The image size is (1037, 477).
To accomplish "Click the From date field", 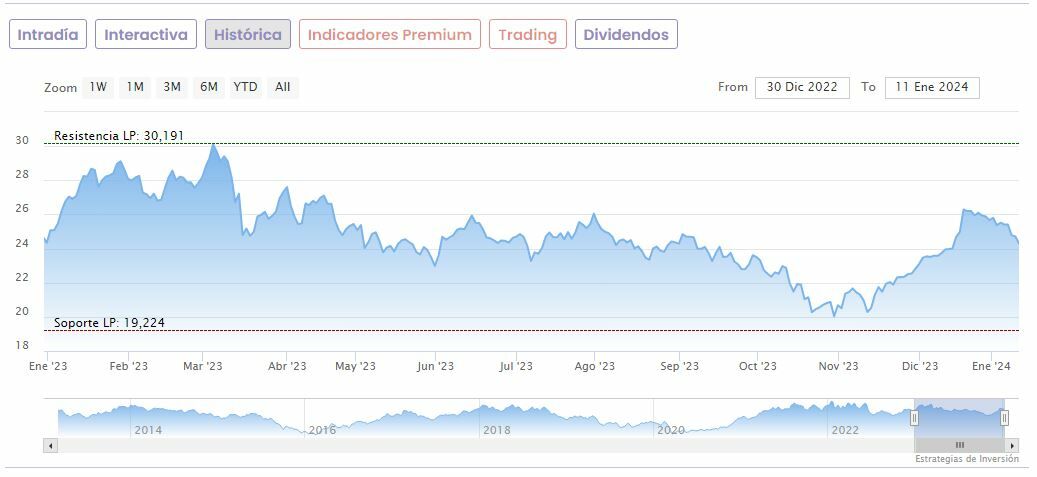I will 802,87.
